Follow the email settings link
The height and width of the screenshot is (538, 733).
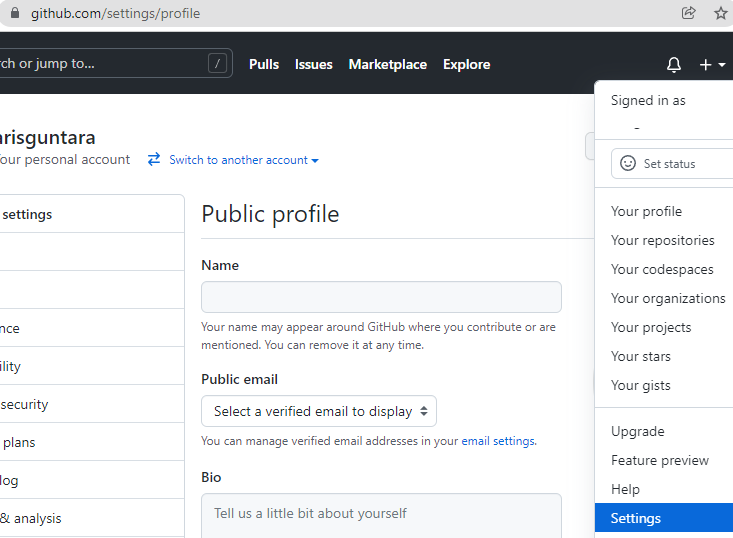pos(498,441)
